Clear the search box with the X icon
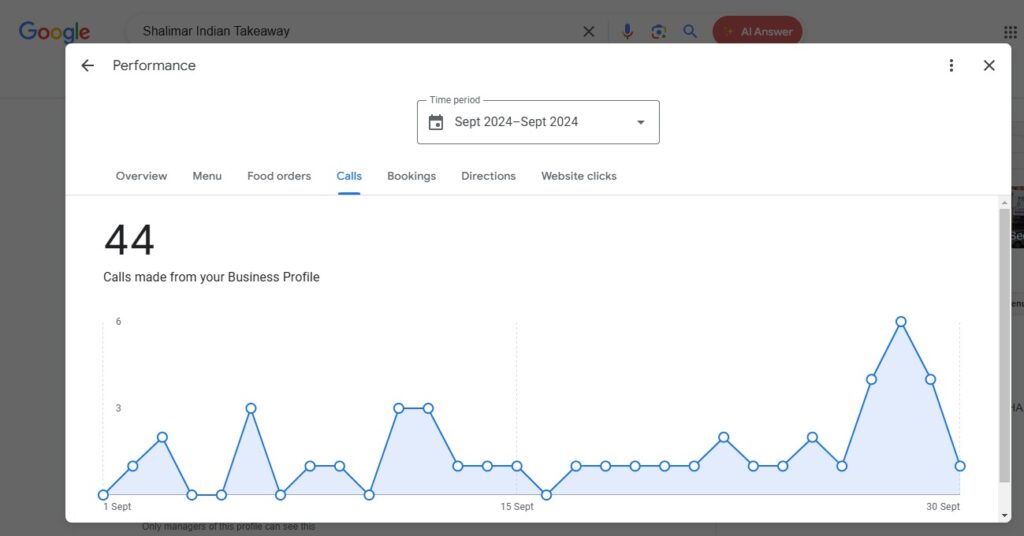 click(589, 32)
